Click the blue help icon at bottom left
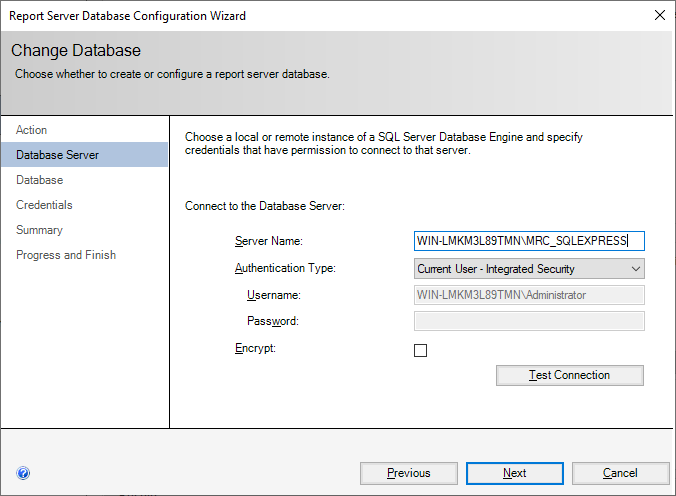Screen dimensions: 676x496 point(23,473)
